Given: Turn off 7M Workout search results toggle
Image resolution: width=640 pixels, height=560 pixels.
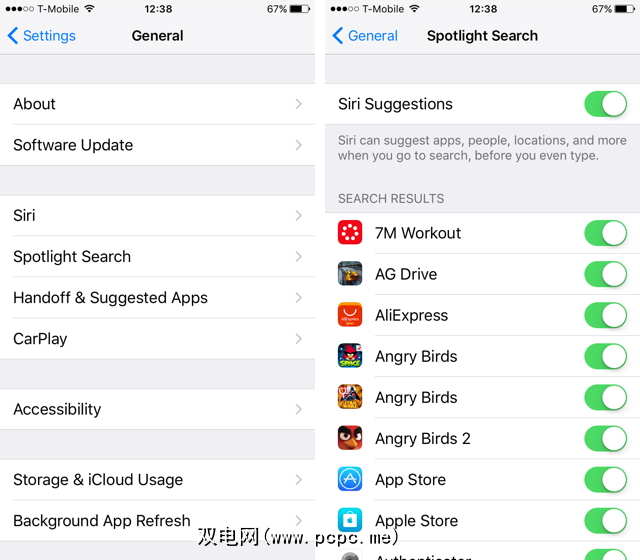Looking at the screenshot, I should click(606, 233).
